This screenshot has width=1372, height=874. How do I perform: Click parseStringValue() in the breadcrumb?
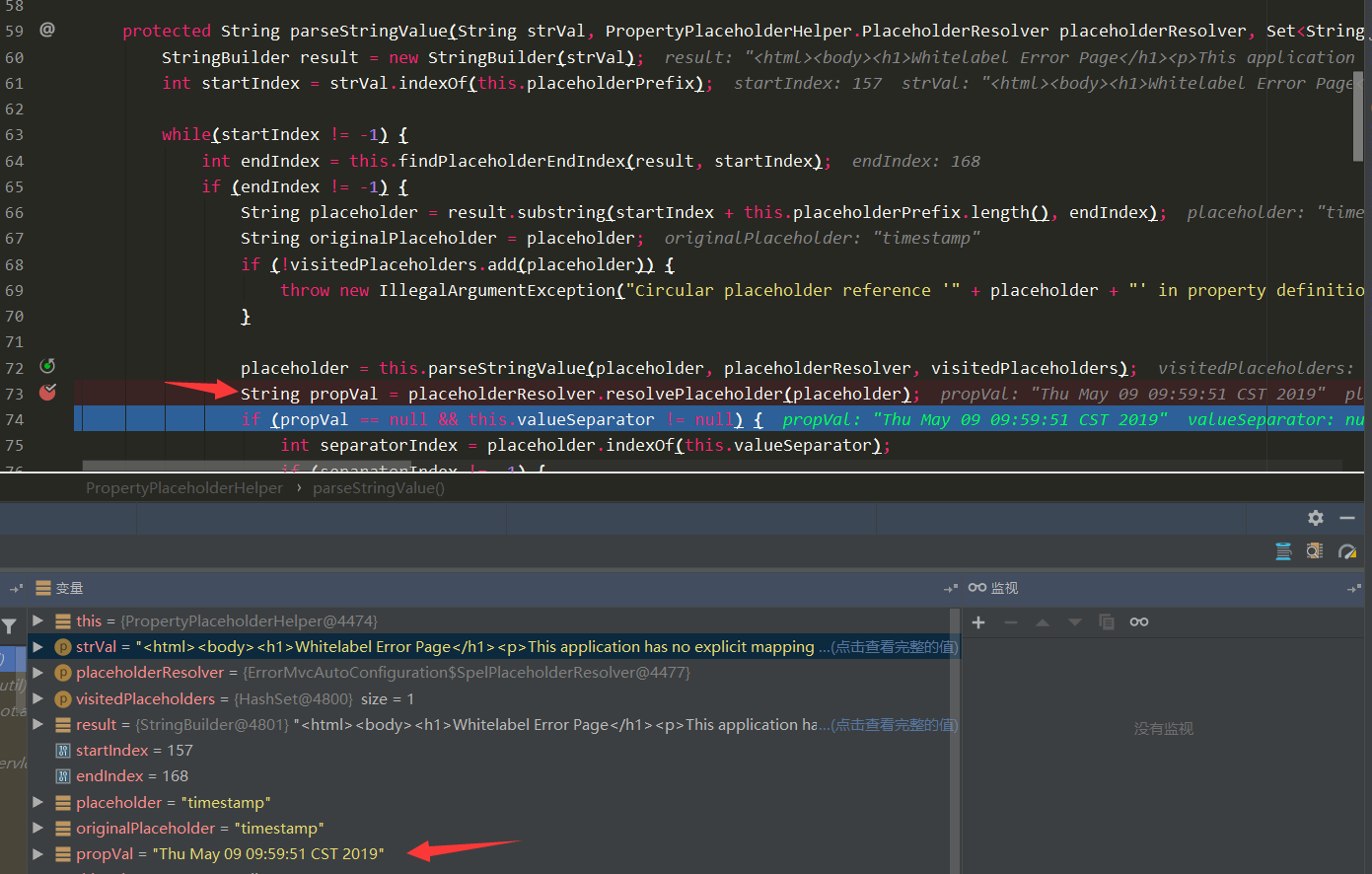379,488
